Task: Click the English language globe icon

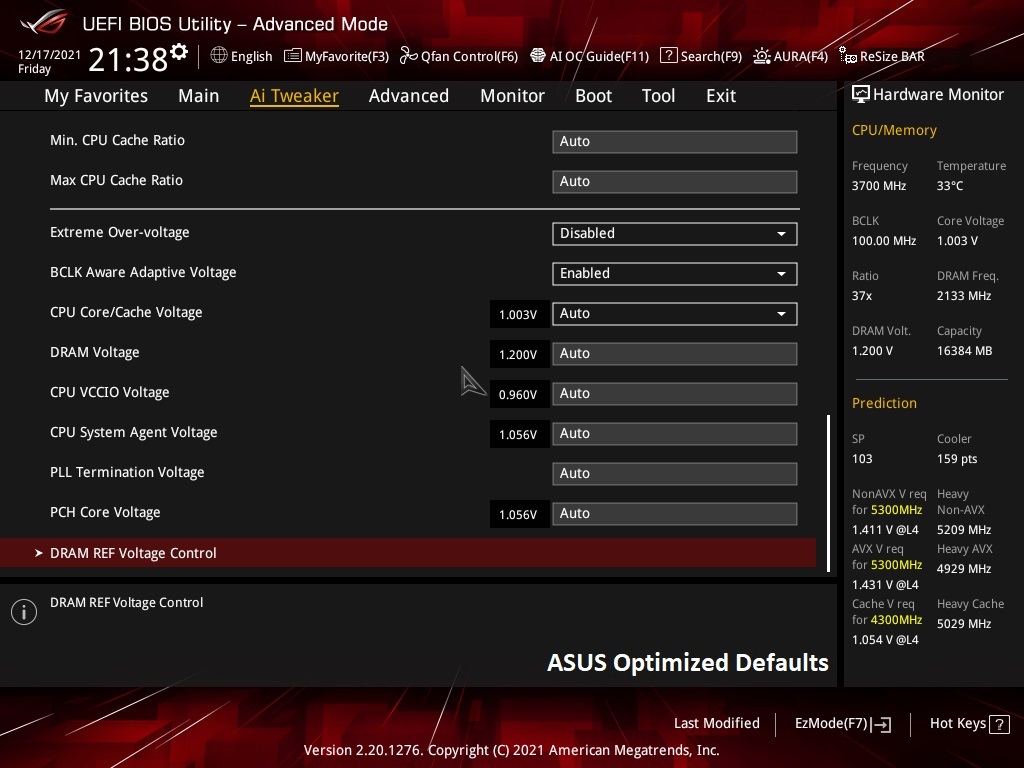Action: coord(219,56)
